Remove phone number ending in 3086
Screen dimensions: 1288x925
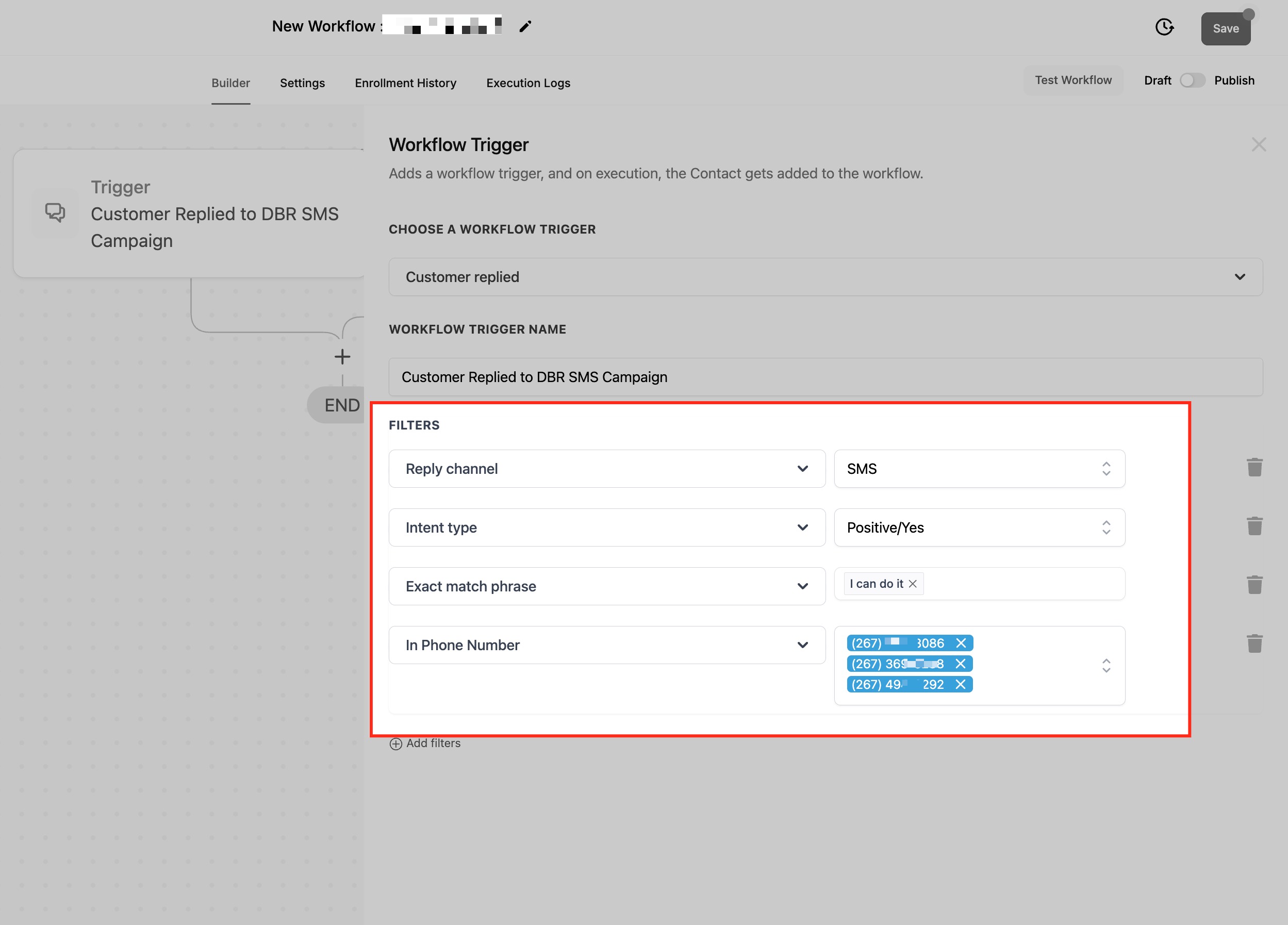(x=960, y=643)
